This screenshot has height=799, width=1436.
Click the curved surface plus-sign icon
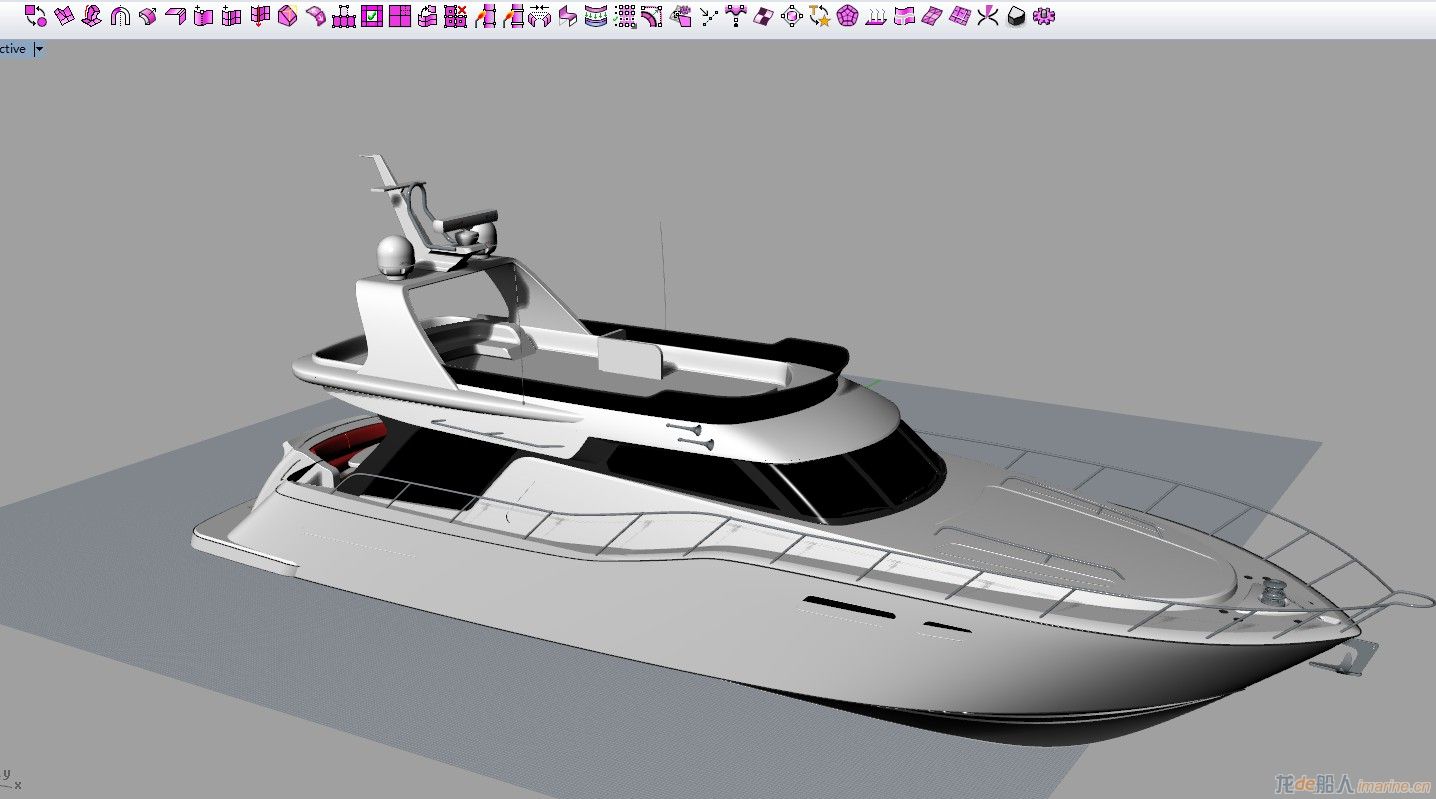tap(204, 16)
